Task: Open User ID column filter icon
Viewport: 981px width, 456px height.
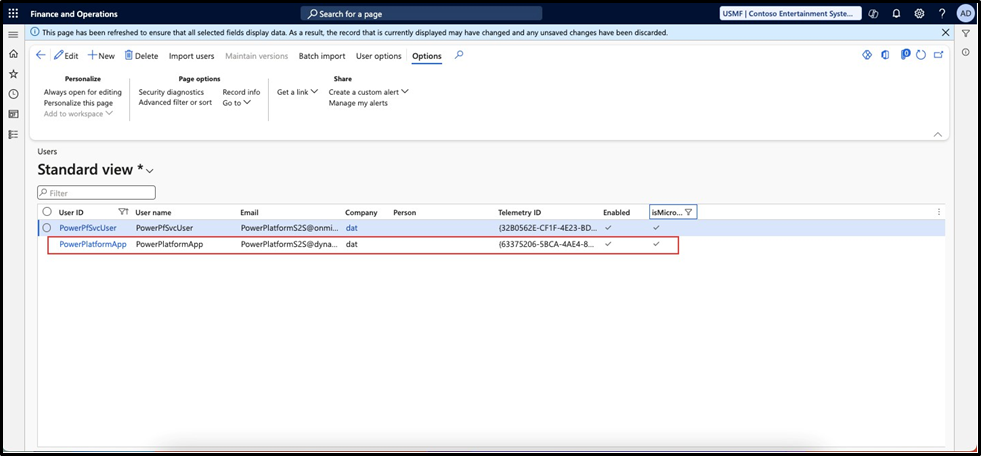Action: [123, 212]
